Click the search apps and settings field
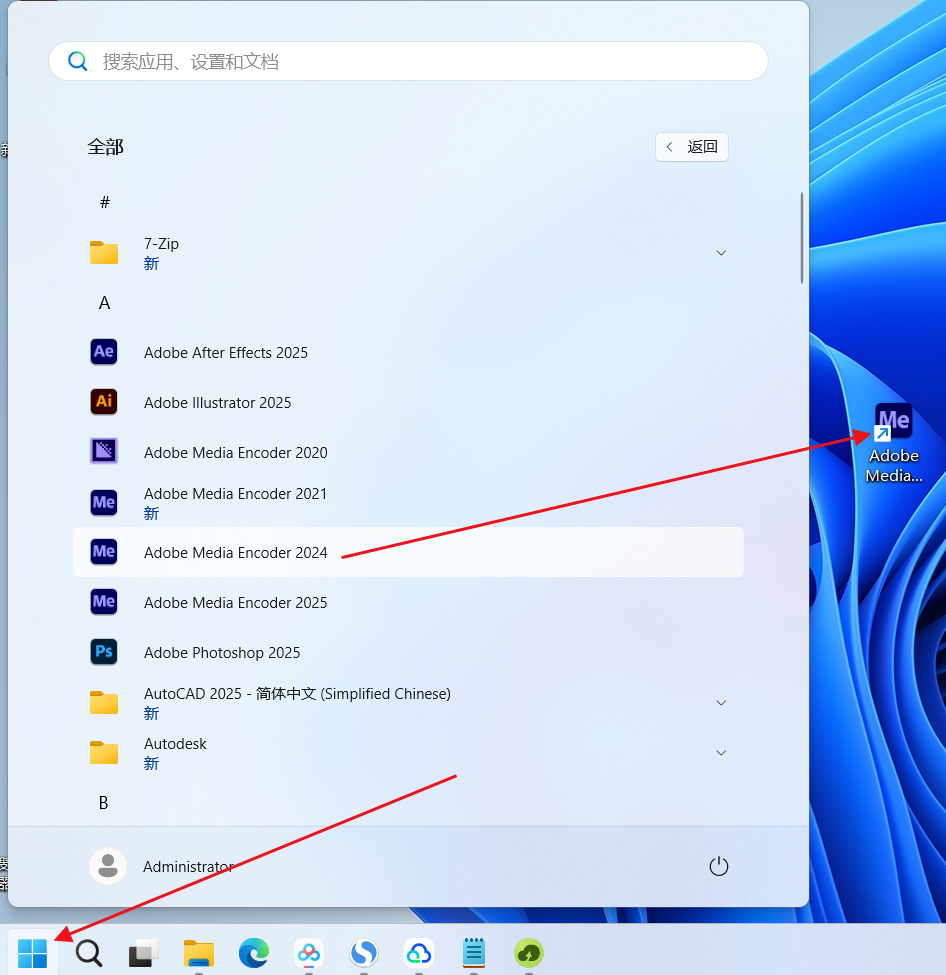 (x=408, y=61)
